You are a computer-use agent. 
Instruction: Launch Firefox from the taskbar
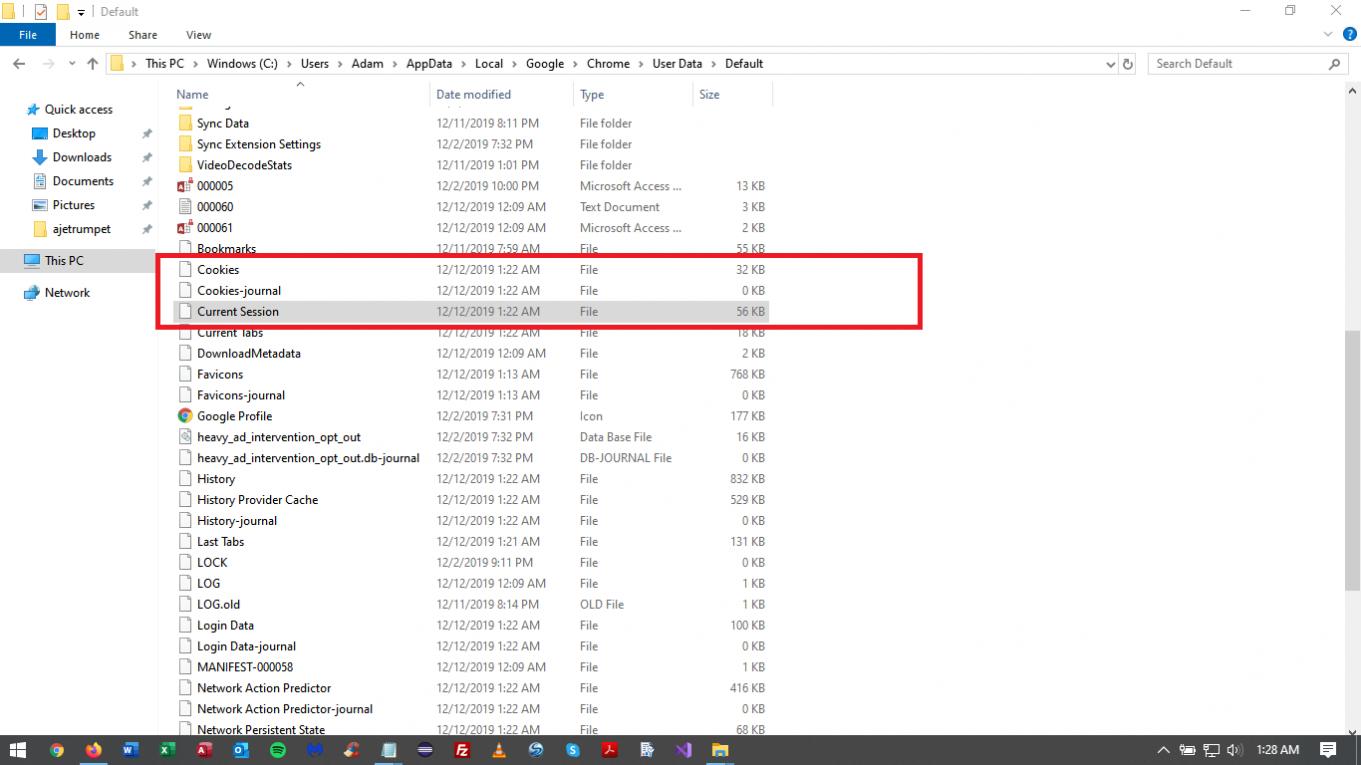click(94, 750)
